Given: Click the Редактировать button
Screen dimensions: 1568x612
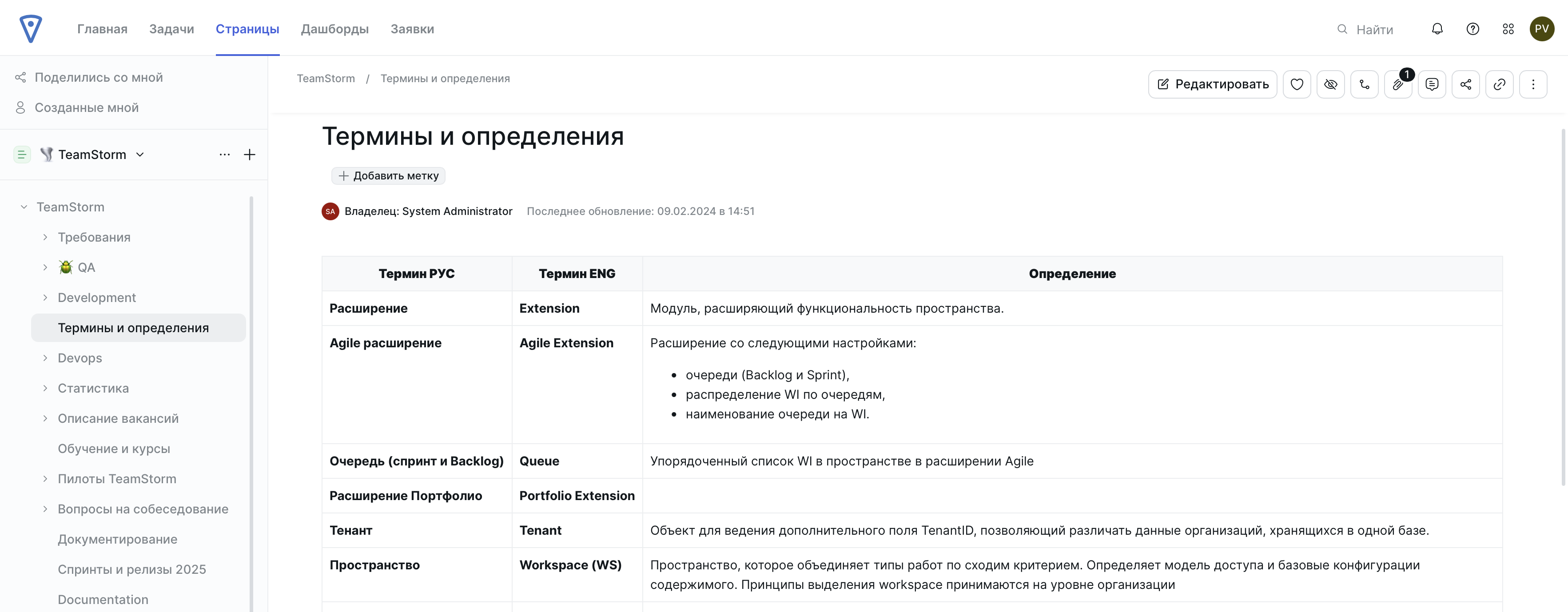Looking at the screenshot, I should [1212, 84].
